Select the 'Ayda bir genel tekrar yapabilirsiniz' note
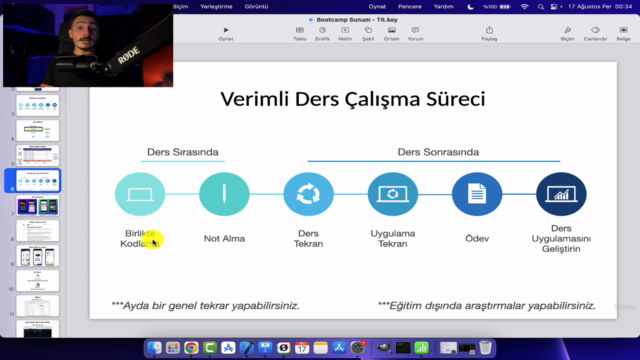 click(206, 306)
